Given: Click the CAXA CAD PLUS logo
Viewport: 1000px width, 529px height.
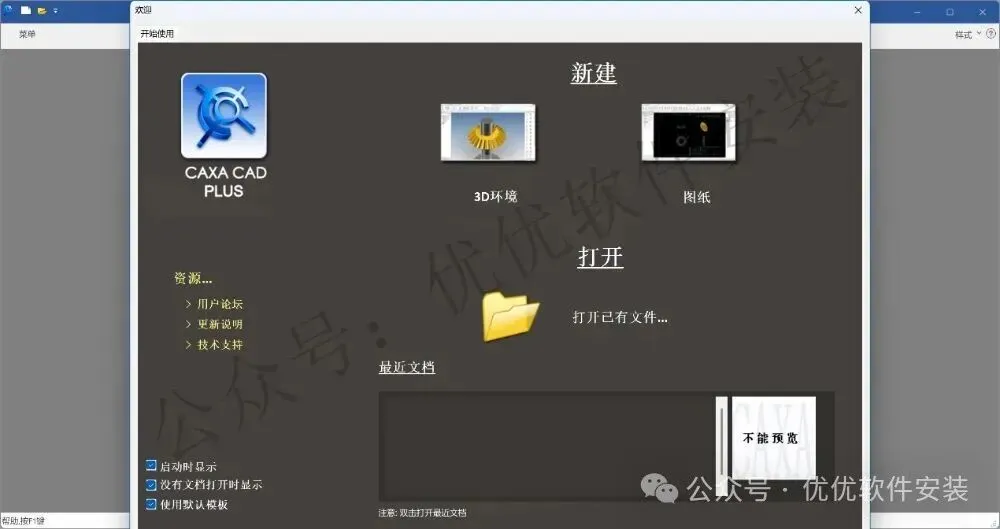Looking at the screenshot, I should pos(224,115).
